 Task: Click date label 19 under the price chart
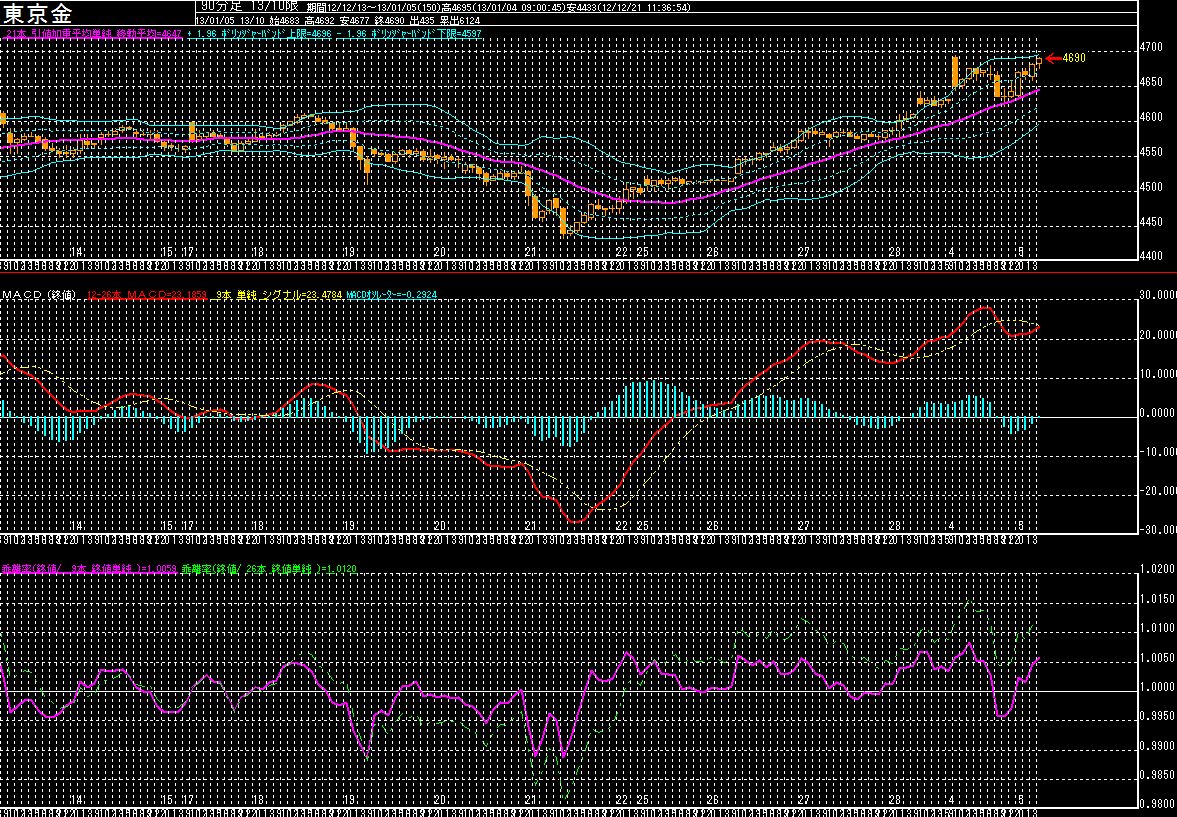[x=349, y=253]
